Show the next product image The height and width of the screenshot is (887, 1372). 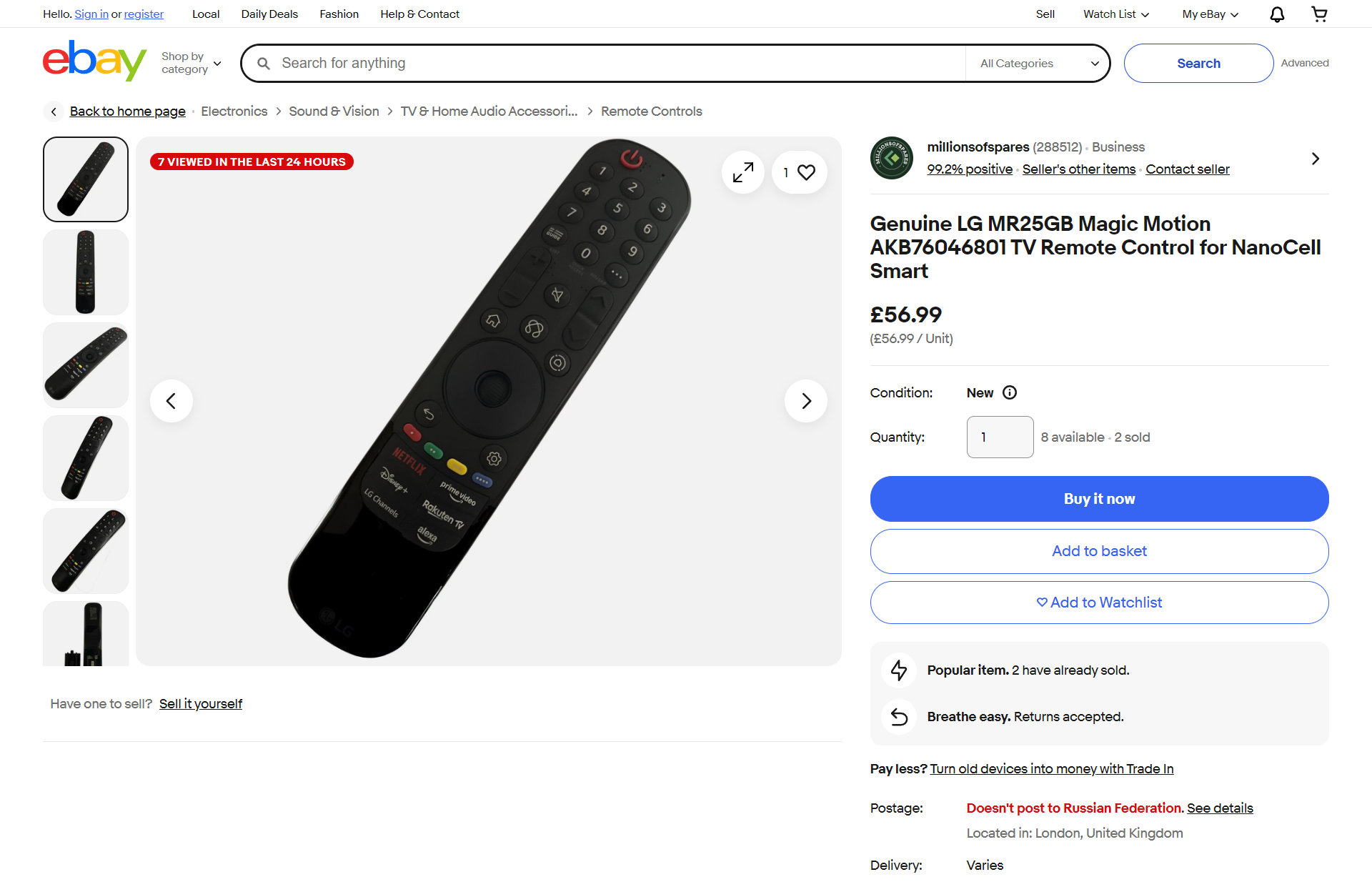(806, 401)
